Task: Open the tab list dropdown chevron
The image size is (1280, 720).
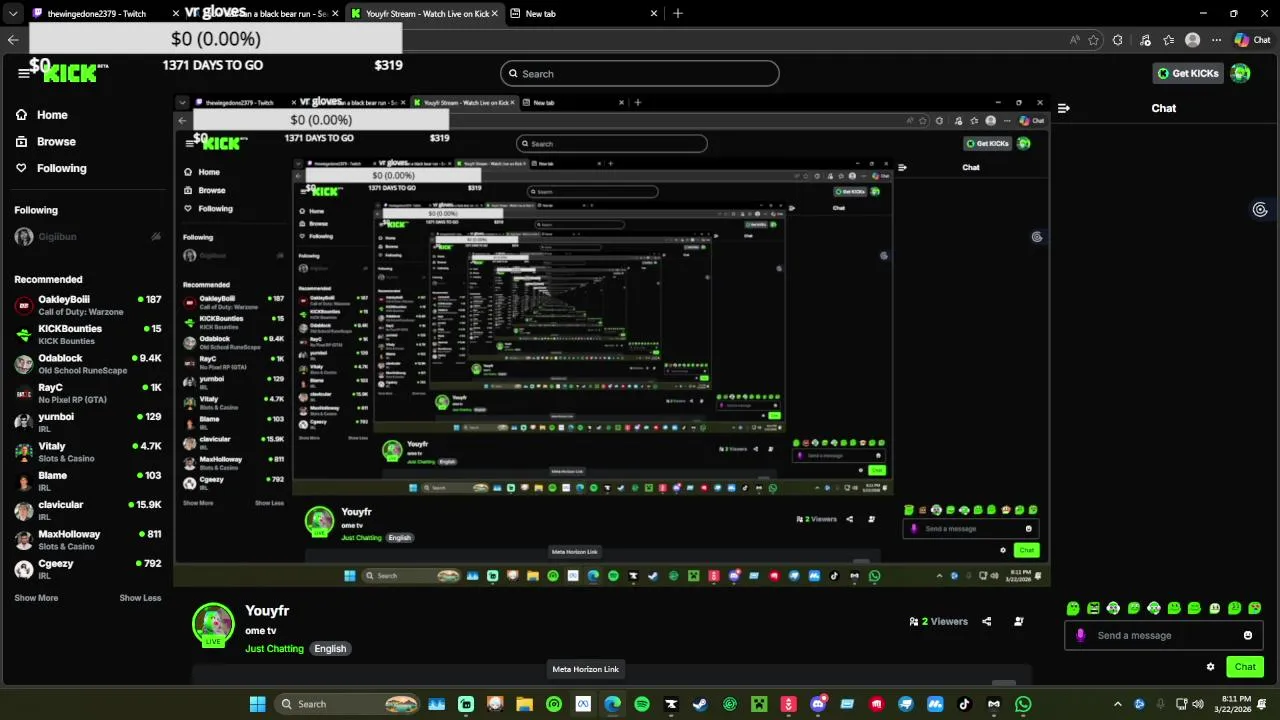Action: (13, 13)
